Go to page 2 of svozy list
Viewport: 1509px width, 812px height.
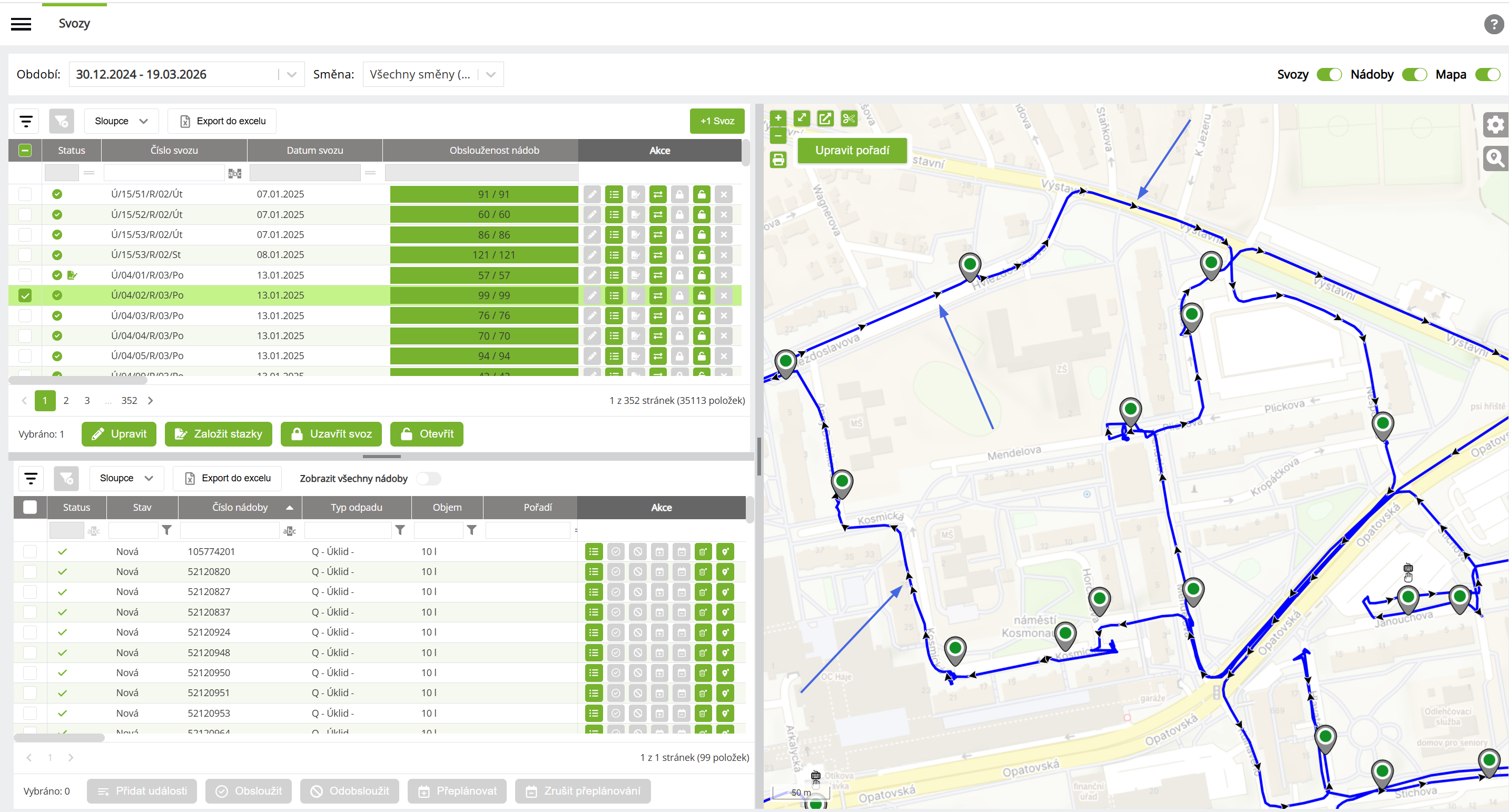click(x=66, y=401)
